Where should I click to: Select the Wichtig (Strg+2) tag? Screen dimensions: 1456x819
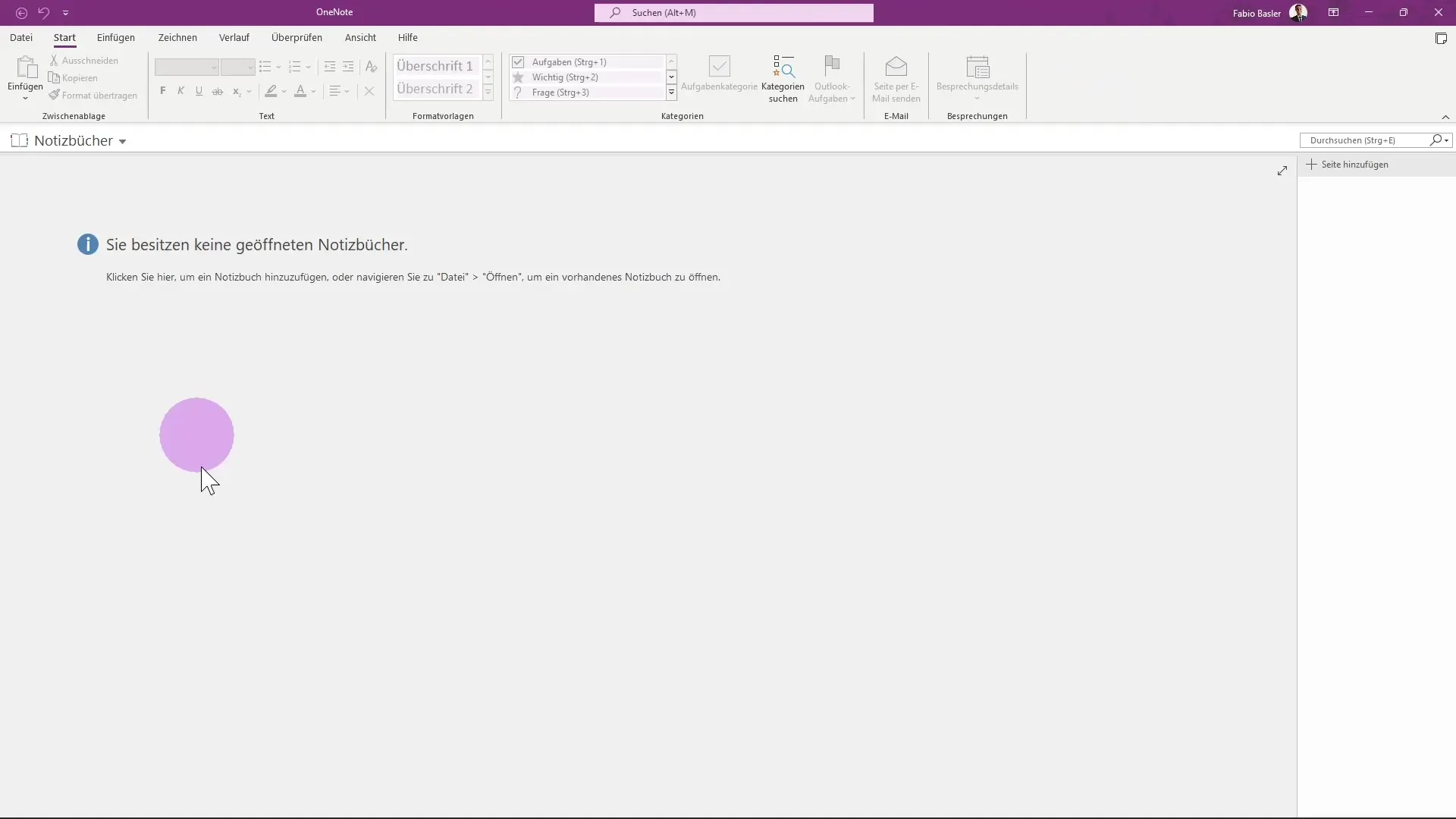[x=588, y=77]
